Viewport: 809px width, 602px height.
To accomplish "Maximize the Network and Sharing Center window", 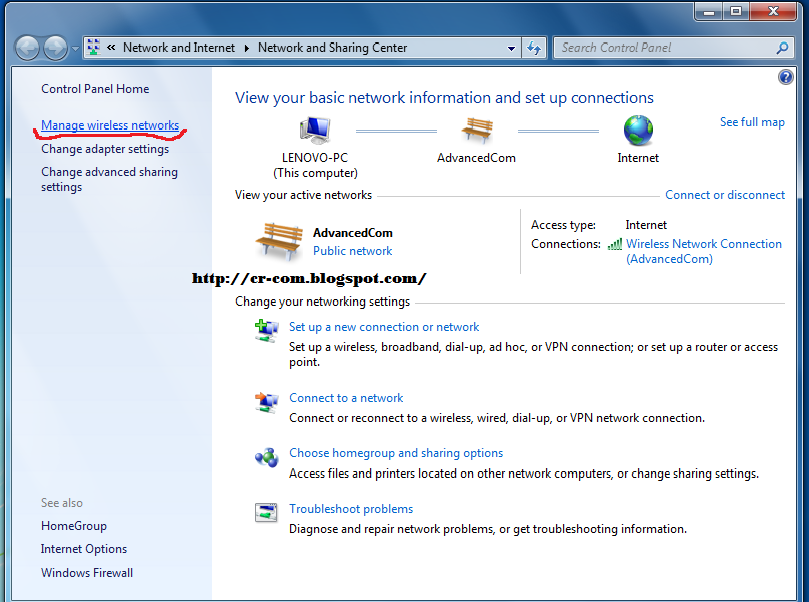I will point(736,11).
